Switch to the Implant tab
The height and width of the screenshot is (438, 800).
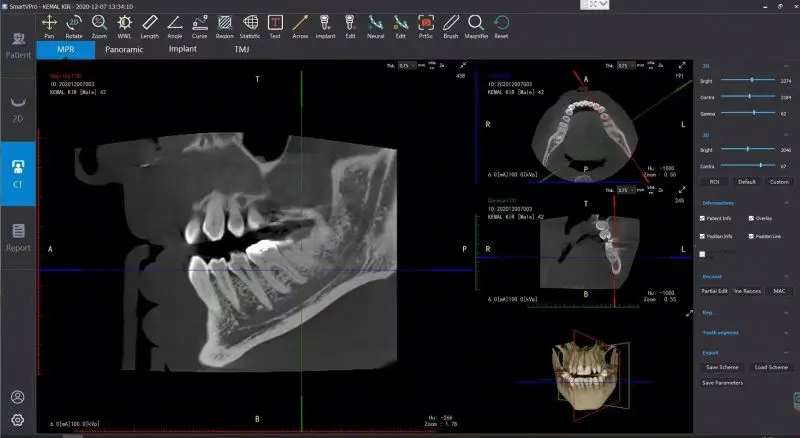click(x=183, y=49)
